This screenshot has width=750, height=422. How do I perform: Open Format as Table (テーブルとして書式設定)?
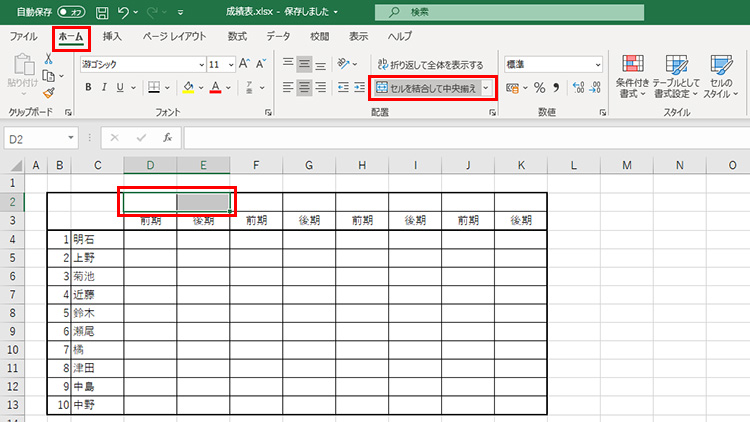click(x=679, y=74)
